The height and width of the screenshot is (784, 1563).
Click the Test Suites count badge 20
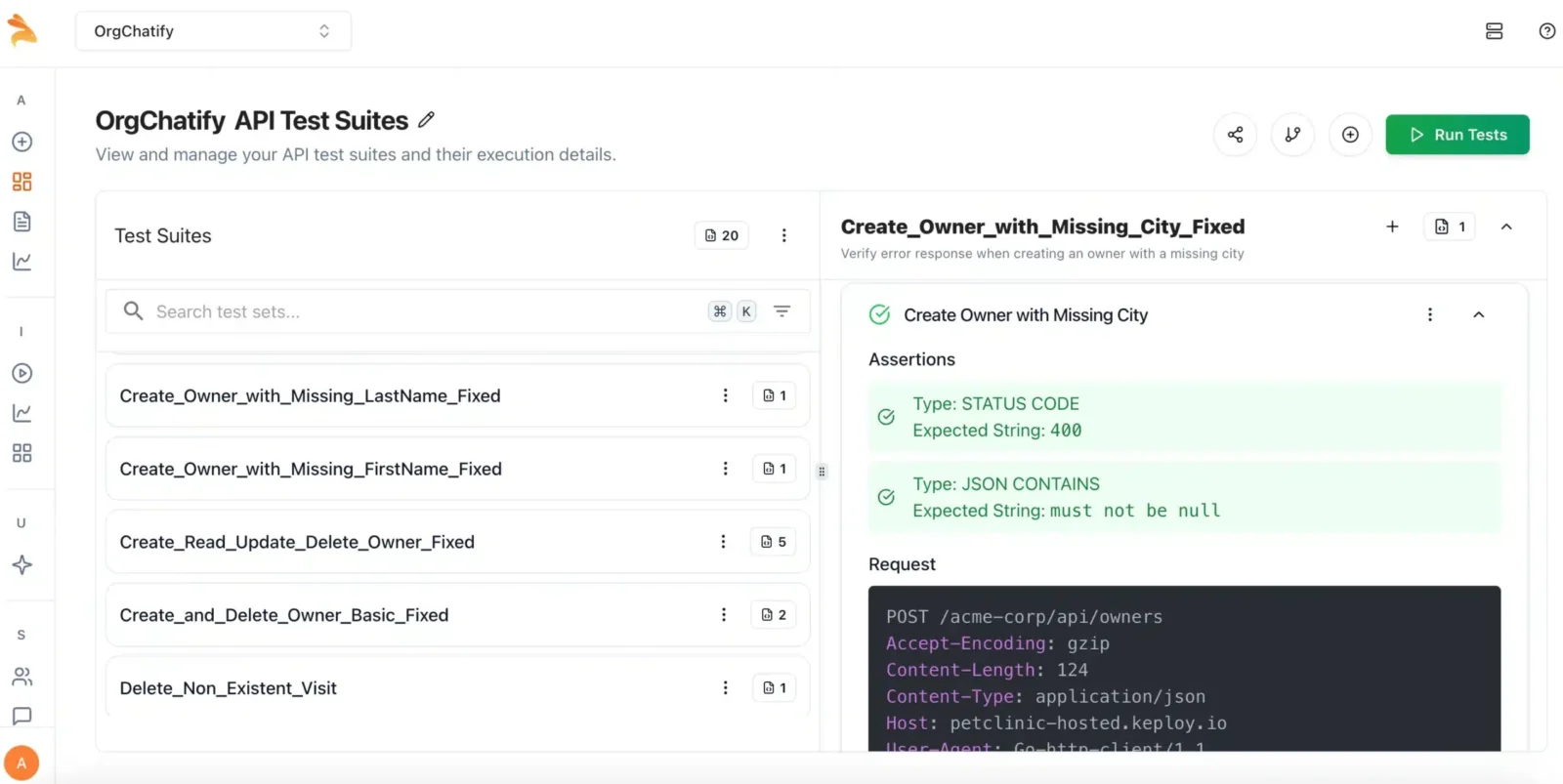click(x=722, y=235)
